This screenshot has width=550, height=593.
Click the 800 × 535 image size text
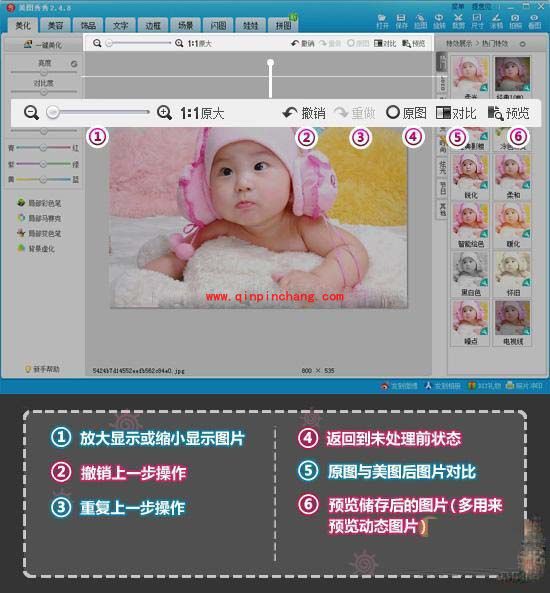click(x=318, y=371)
